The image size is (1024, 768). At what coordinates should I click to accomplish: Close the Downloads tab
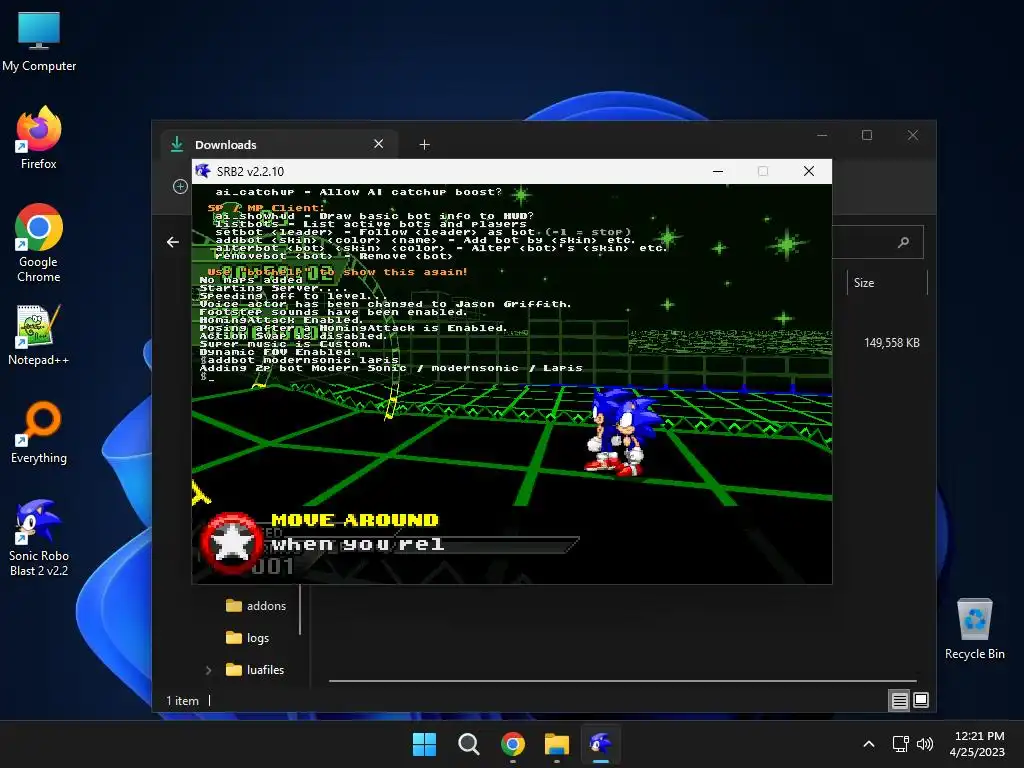point(378,144)
